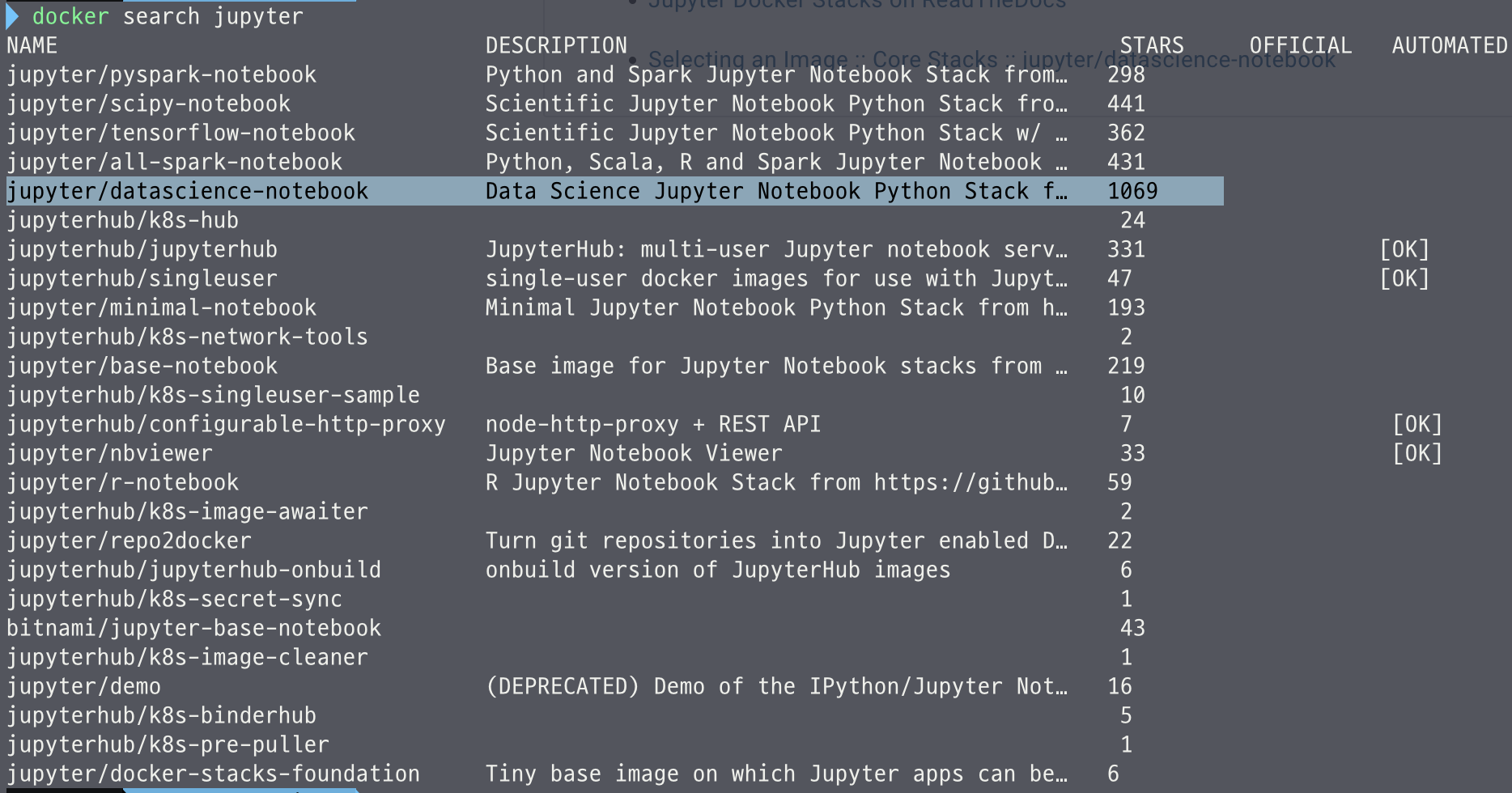Select jupyterhub/k8s-hub image name
This screenshot has width=1512, height=793.
(x=122, y=220)
